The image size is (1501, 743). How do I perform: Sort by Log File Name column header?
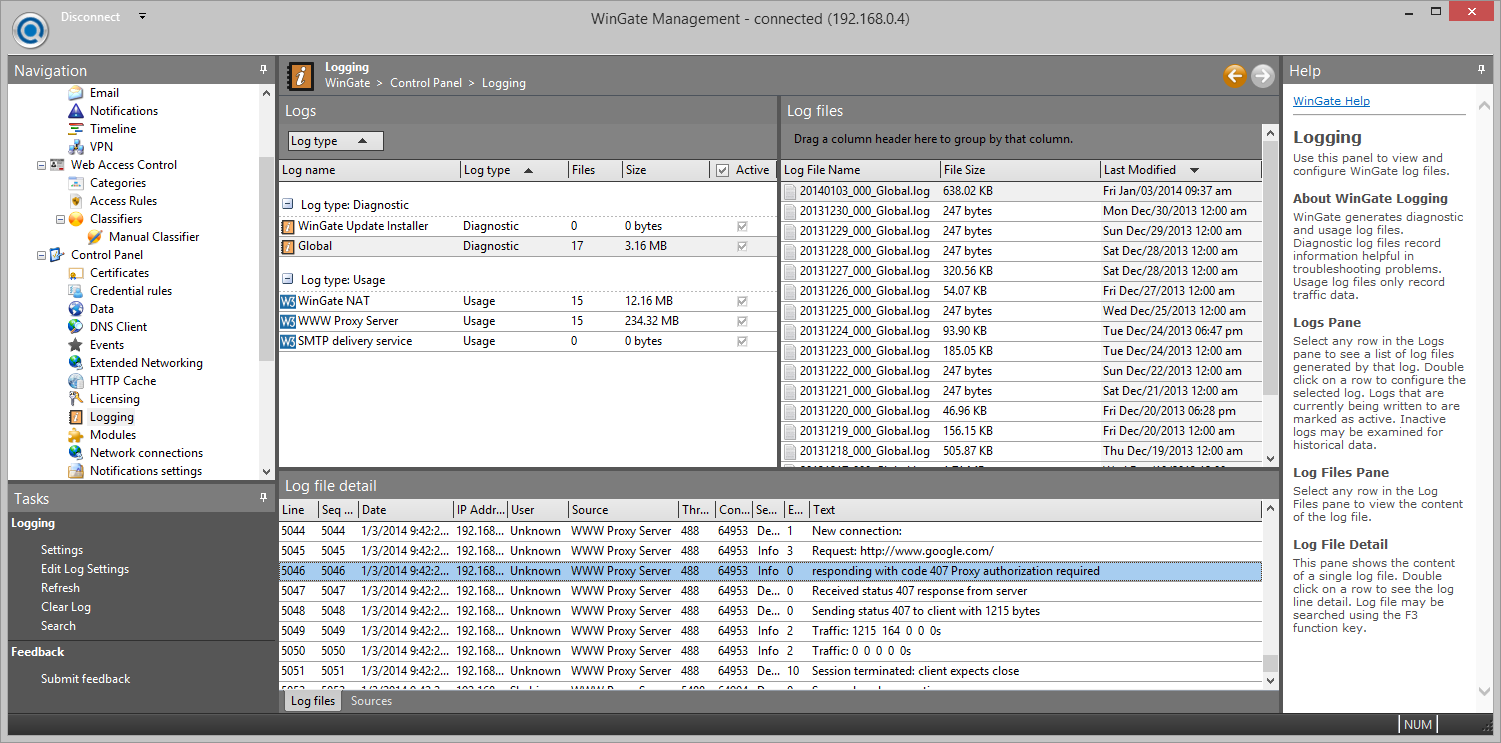click(x=860, y=170)
